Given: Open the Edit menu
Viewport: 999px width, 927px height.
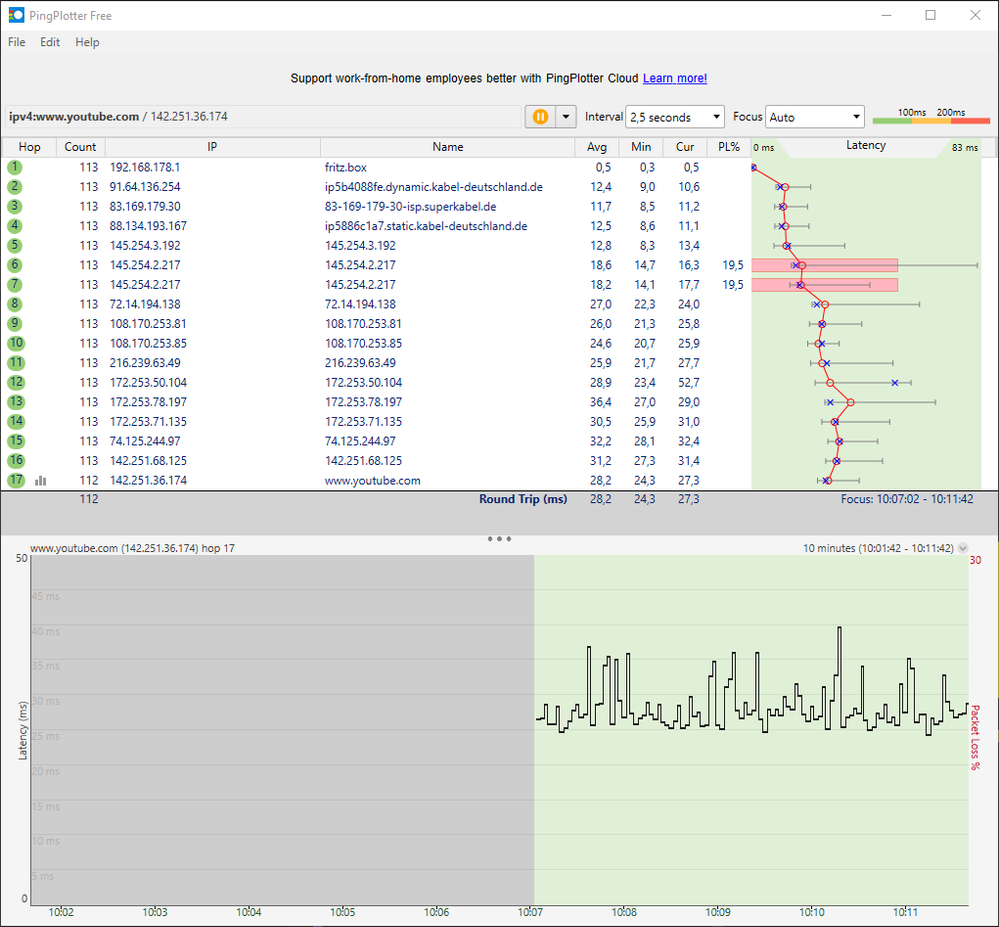Looking at the screenshot, I should pyautogui.click(x=50, y=42).
